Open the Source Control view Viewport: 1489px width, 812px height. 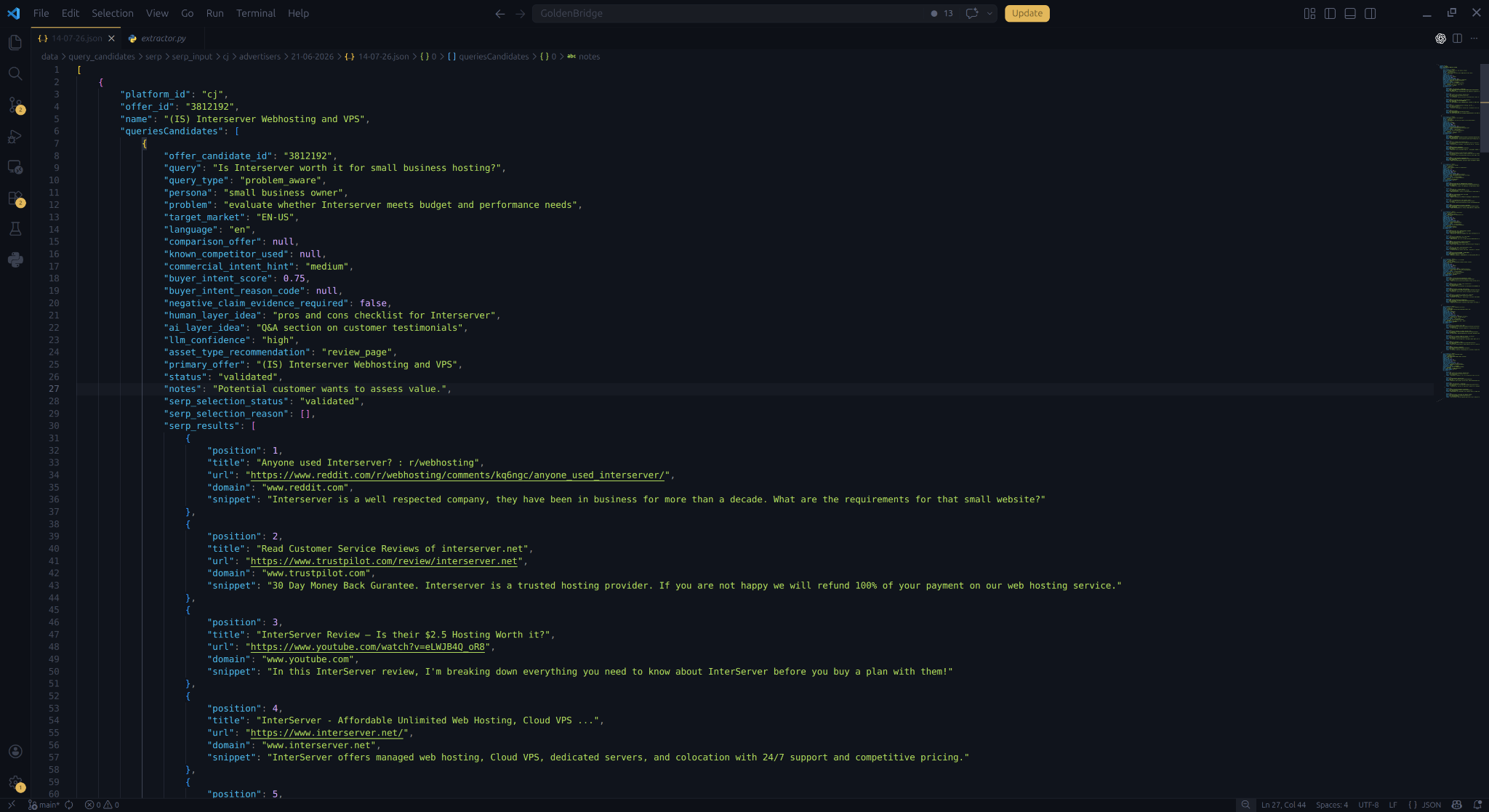pyautogui.click(x=15, y=105)
